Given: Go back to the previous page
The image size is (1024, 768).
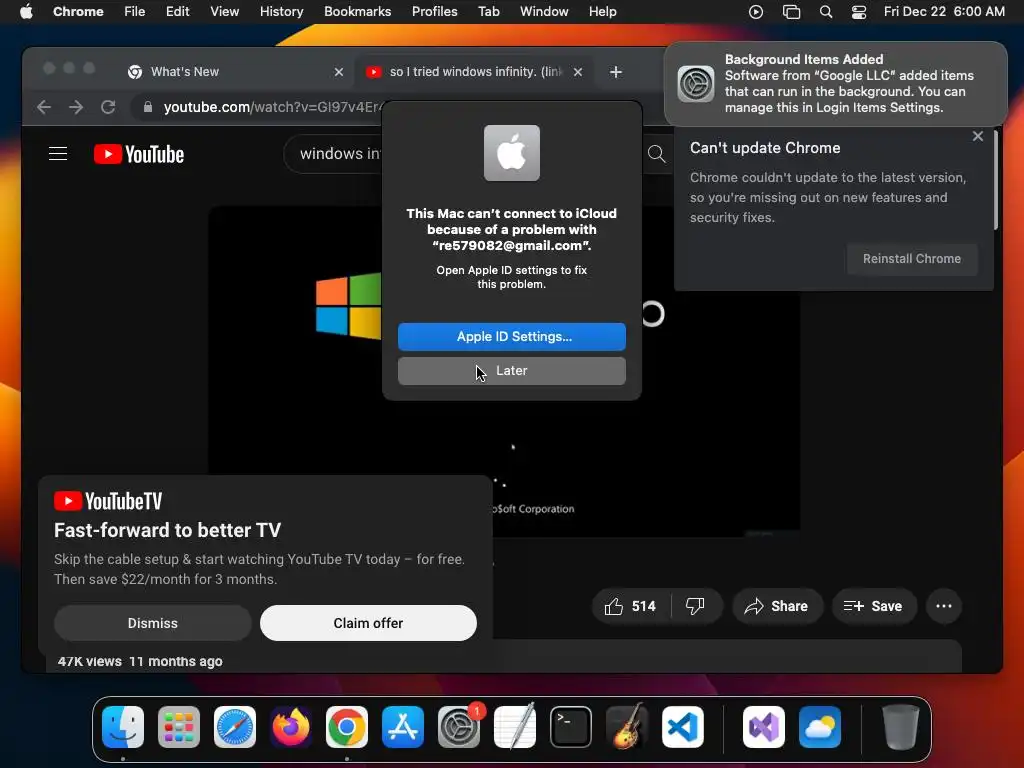Looking at the screenshot, I should tap(44, 107).
